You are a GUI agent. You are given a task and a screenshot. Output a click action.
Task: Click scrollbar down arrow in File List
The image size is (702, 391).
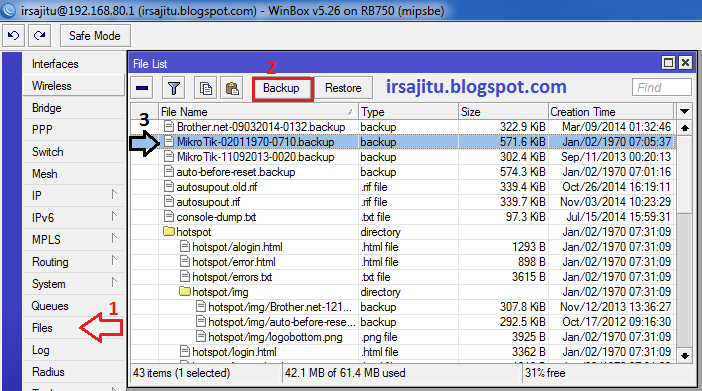[685, 356]
